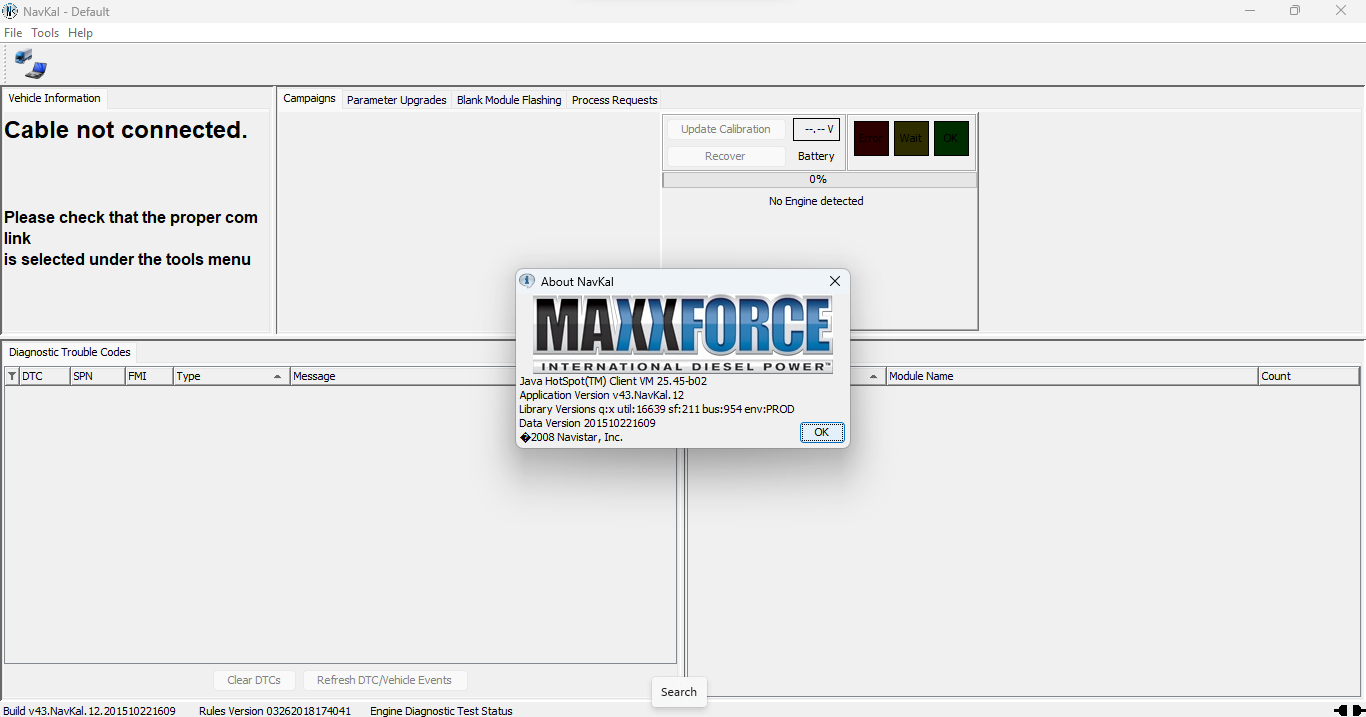
Task: Click the filter funnel icon in the DTC table
Action: 12,376
